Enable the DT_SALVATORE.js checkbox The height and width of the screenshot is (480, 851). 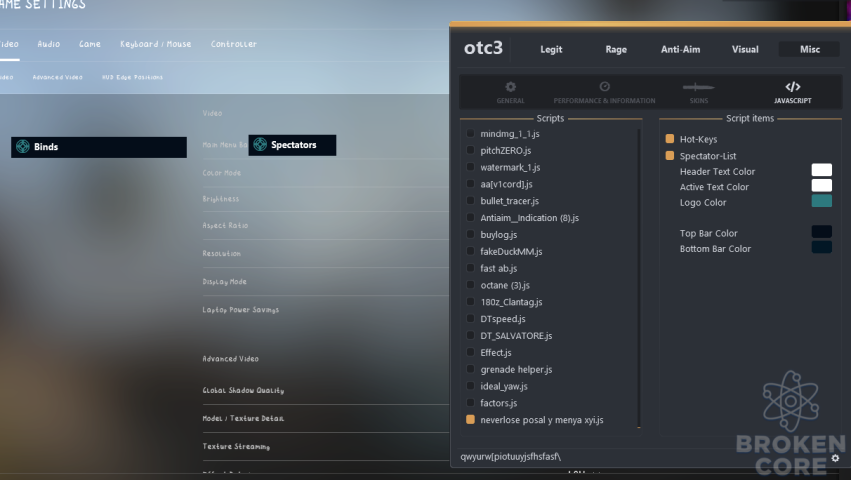tap(470, 335)
